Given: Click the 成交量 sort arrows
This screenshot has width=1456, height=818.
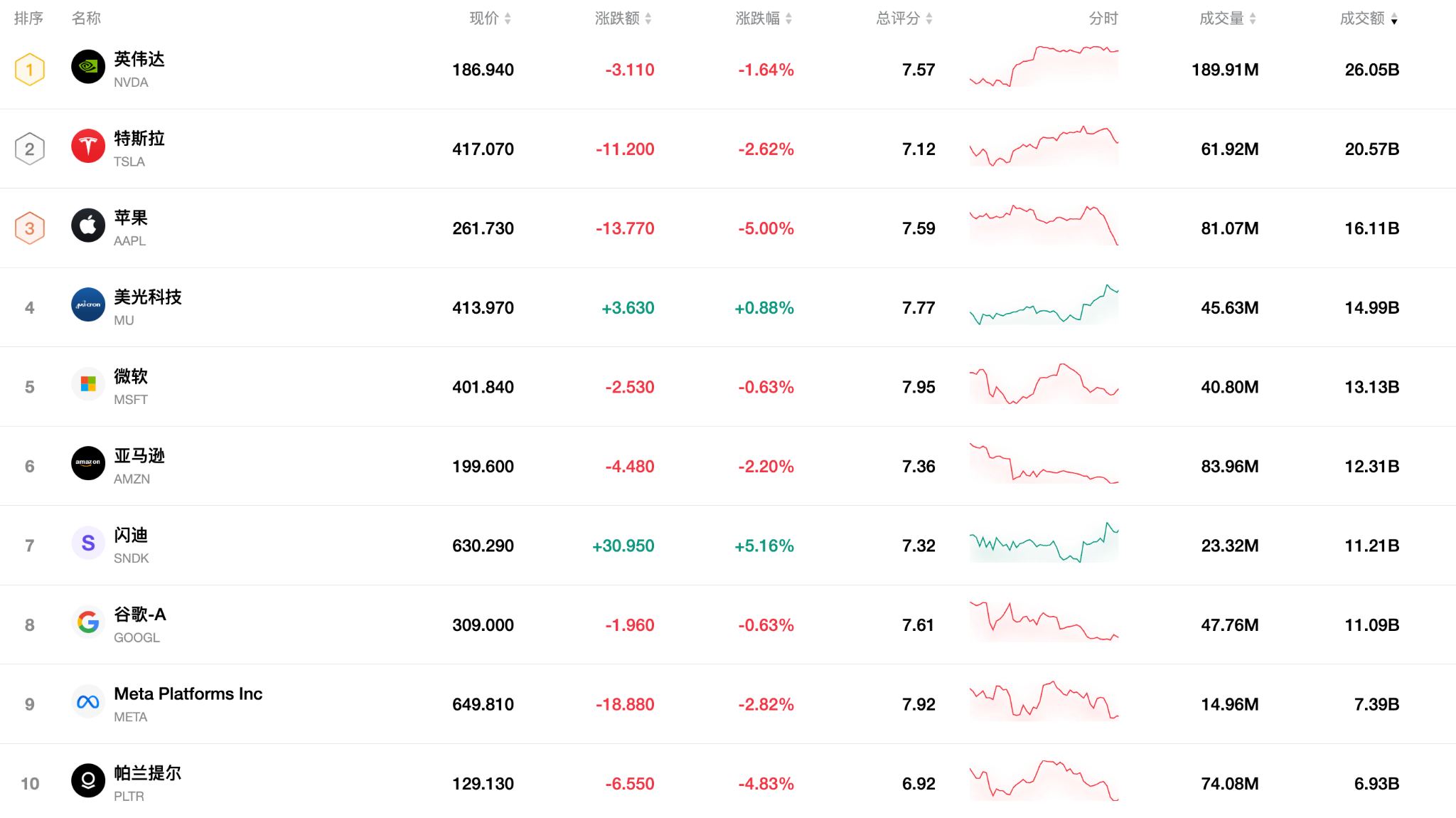Looking at the screenshot, I should click(x=1253, y=18).
